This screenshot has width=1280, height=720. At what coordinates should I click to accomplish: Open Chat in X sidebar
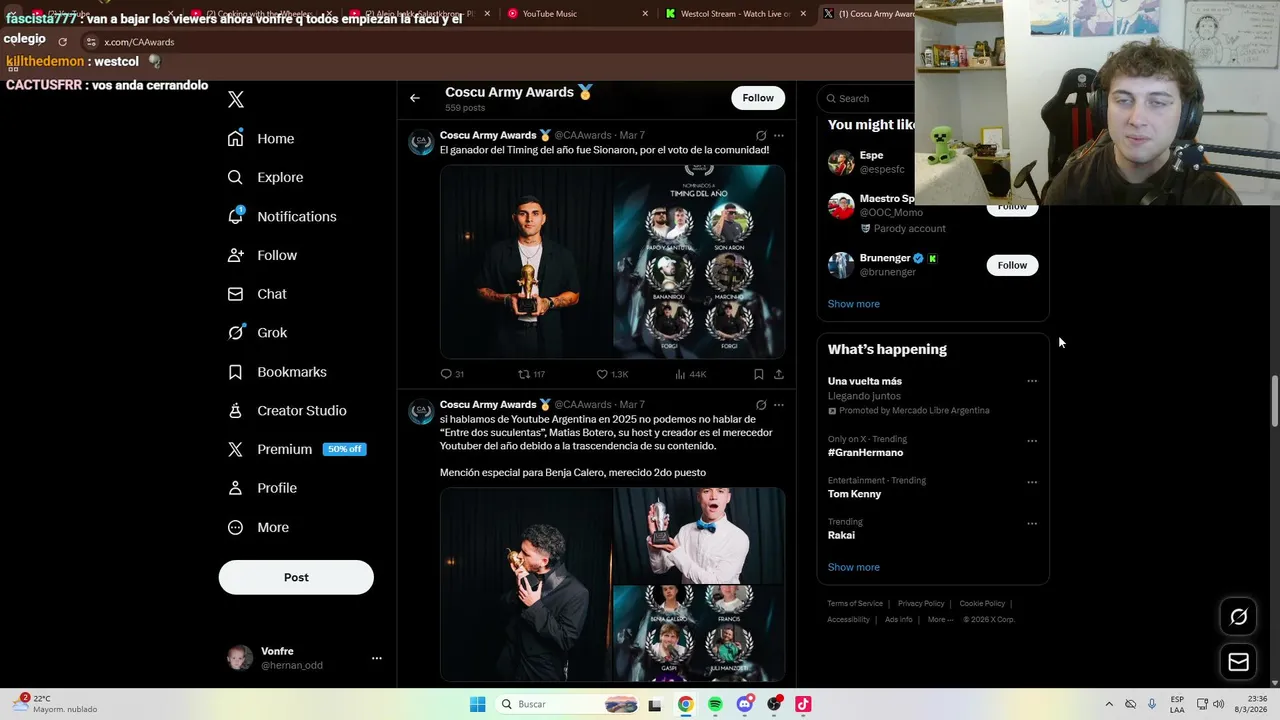click(257, 294)
